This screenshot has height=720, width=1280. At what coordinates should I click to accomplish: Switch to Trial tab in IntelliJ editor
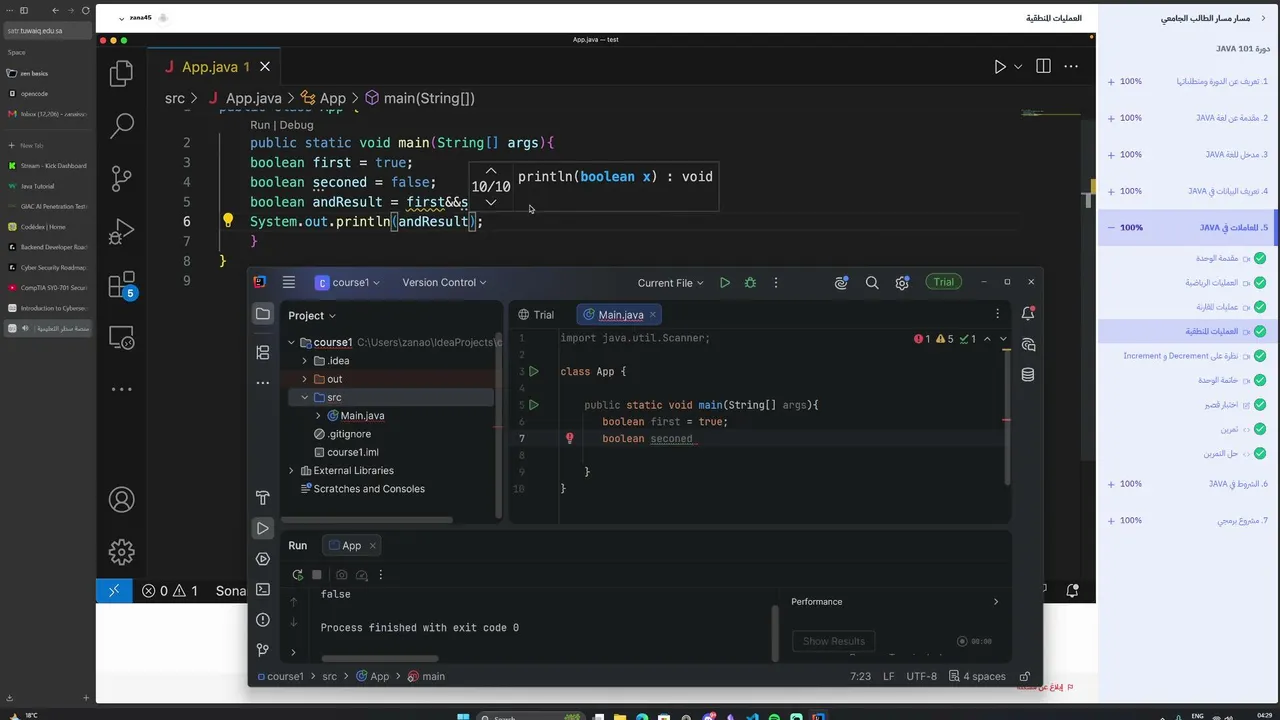pyautogui.click(x=536, y=314)
